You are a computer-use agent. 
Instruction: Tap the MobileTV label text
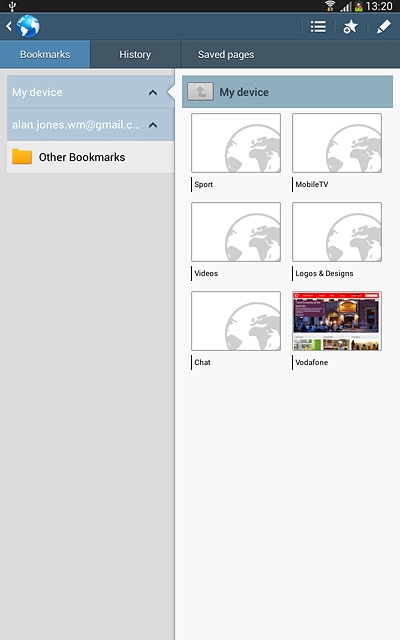[x=312, y=184]
